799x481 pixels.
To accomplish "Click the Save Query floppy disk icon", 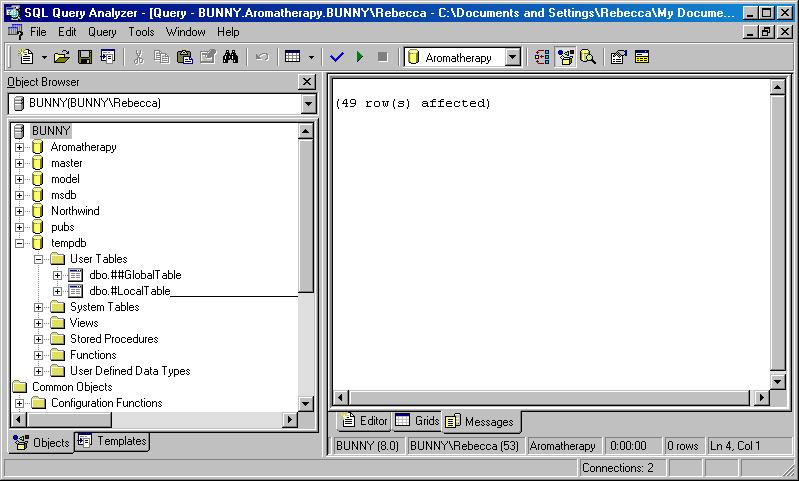I will tap(85, 57).
